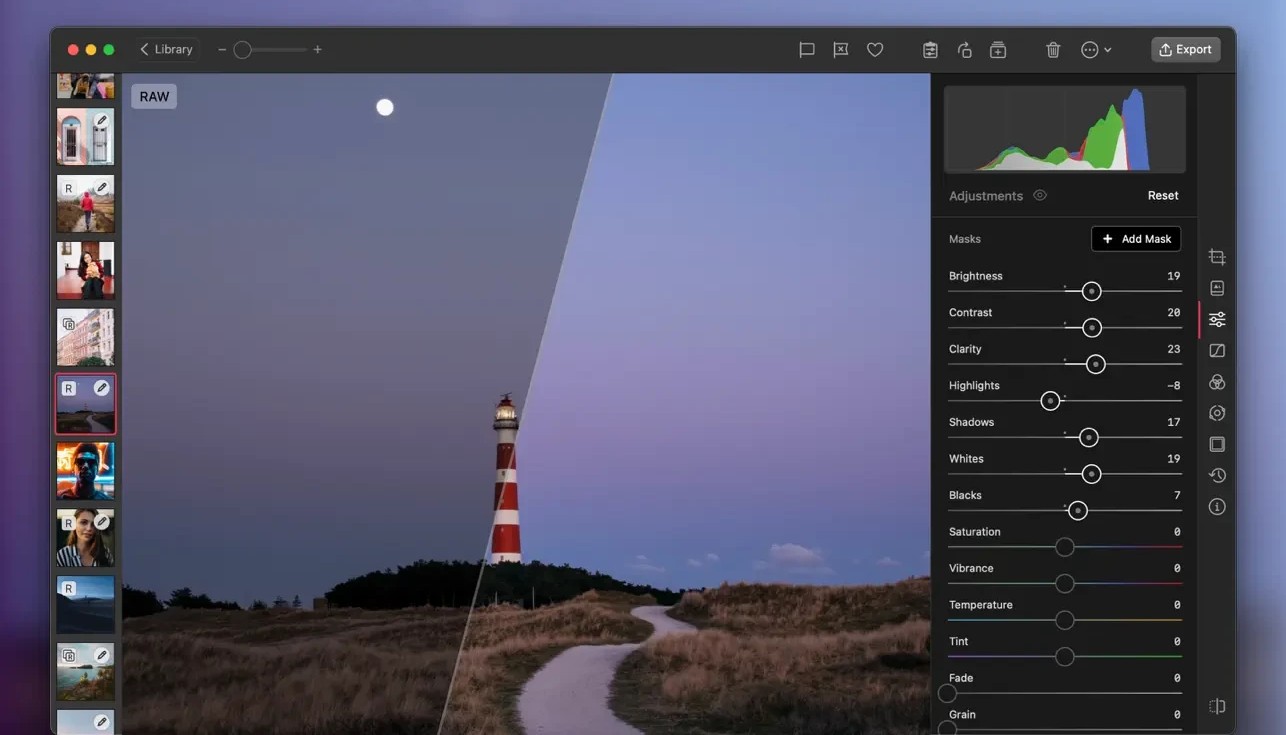
Task: Click the Highlights slider handle
Action: coord(1050,401)
